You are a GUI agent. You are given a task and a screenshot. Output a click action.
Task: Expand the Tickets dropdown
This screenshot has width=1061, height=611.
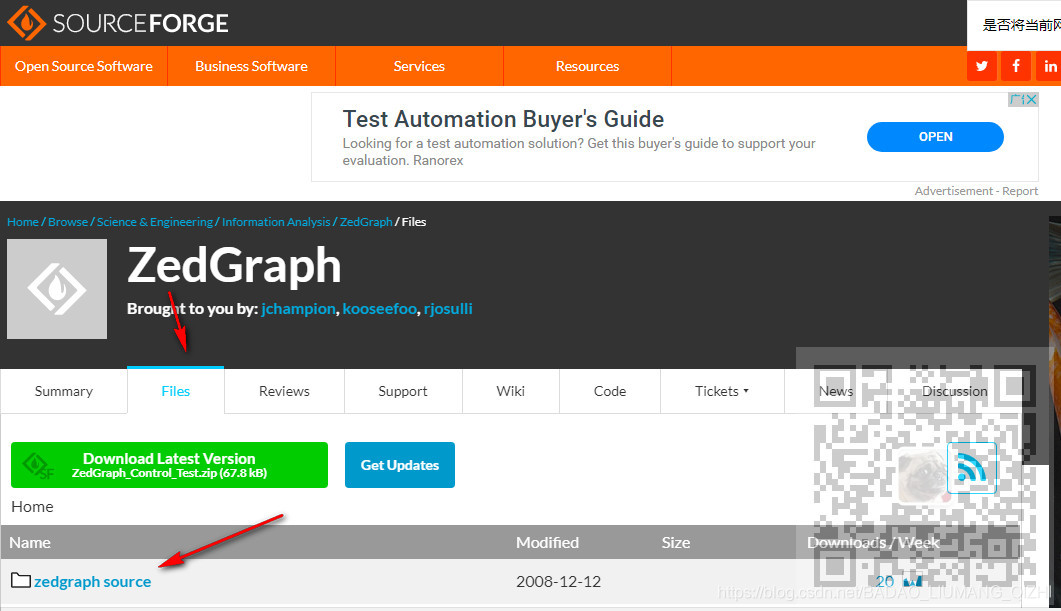click(x=722, y=391)
